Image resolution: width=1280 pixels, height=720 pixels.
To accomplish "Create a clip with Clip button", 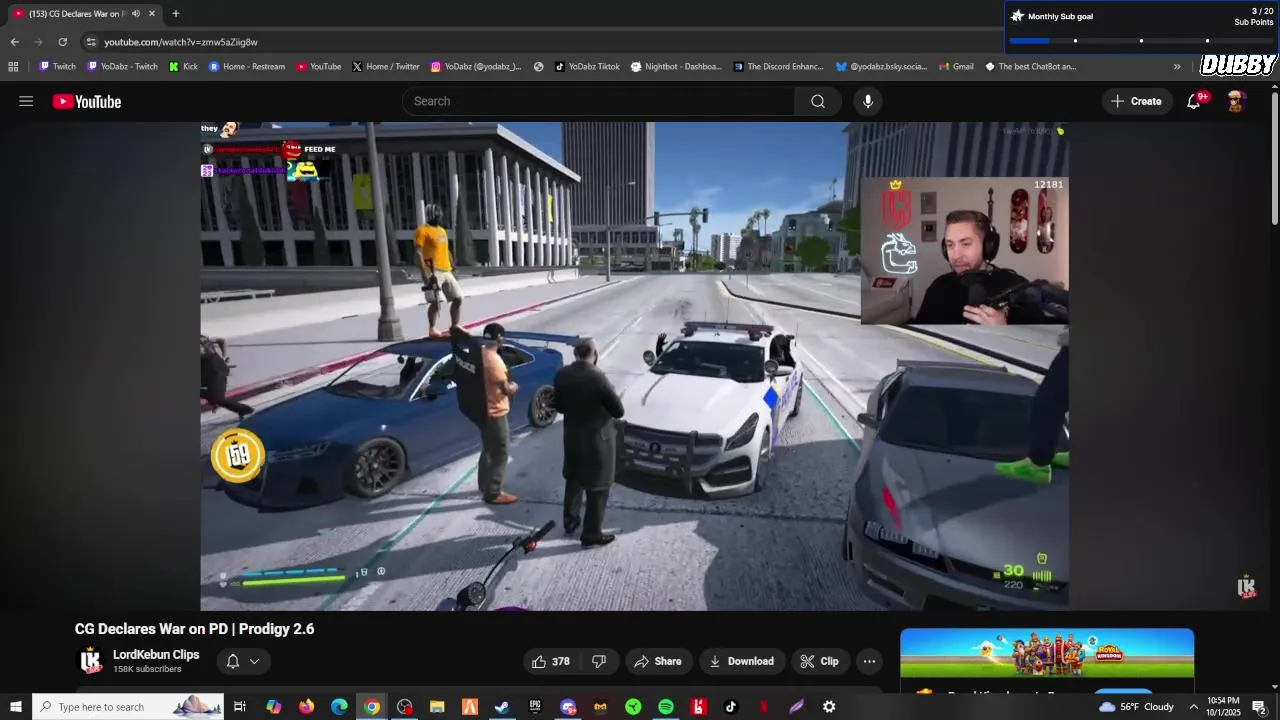I will (820, 661).
